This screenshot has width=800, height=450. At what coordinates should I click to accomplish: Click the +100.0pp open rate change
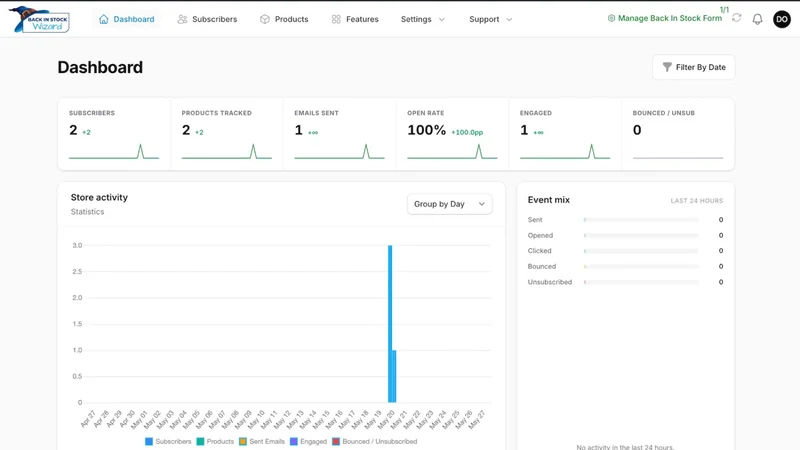467,132
